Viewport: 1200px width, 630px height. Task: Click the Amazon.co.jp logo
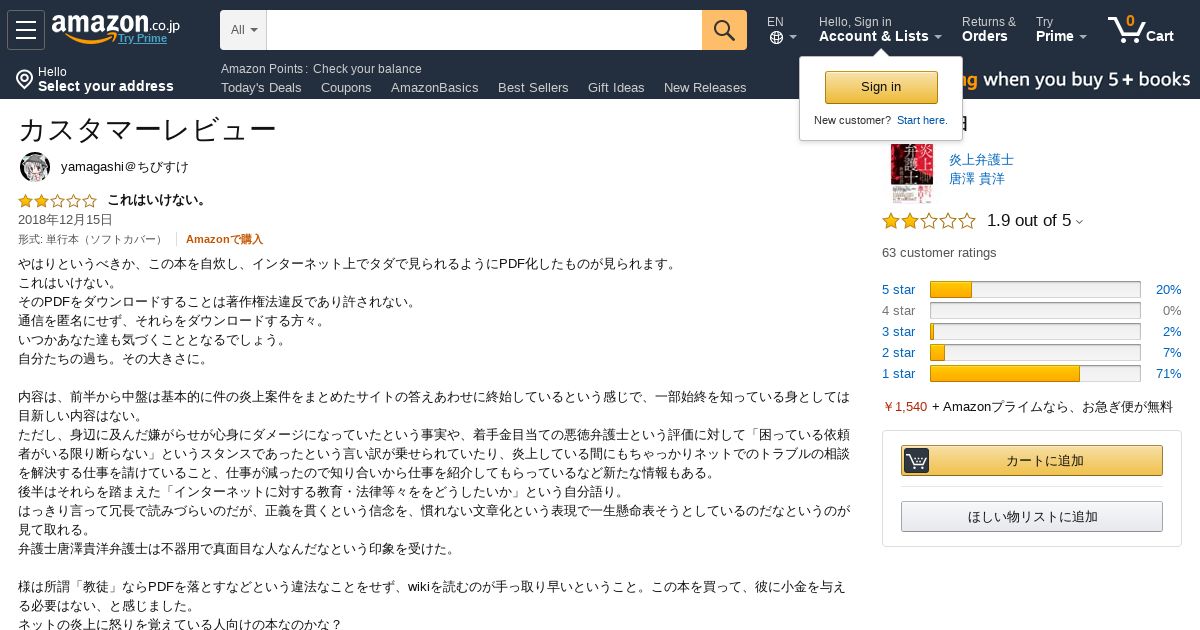[x=116, y=29]
